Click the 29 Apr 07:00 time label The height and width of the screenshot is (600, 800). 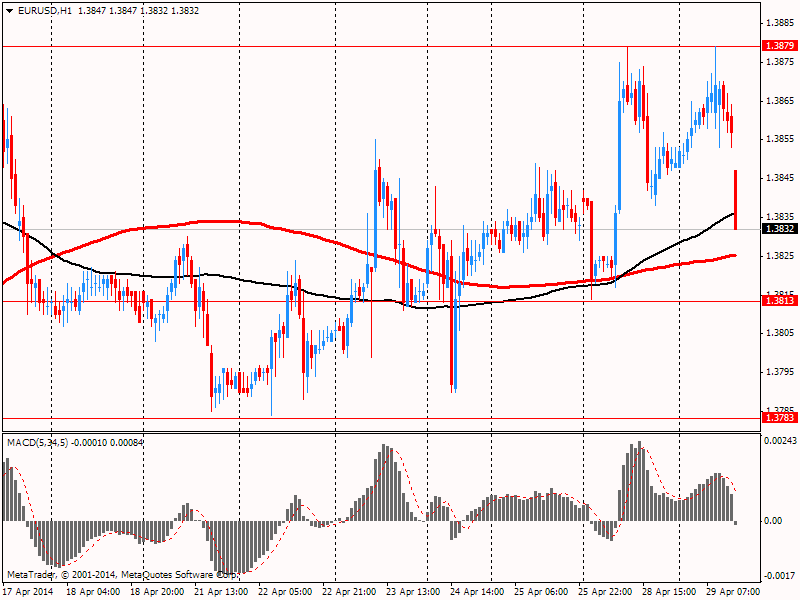[x=733, y=591]
